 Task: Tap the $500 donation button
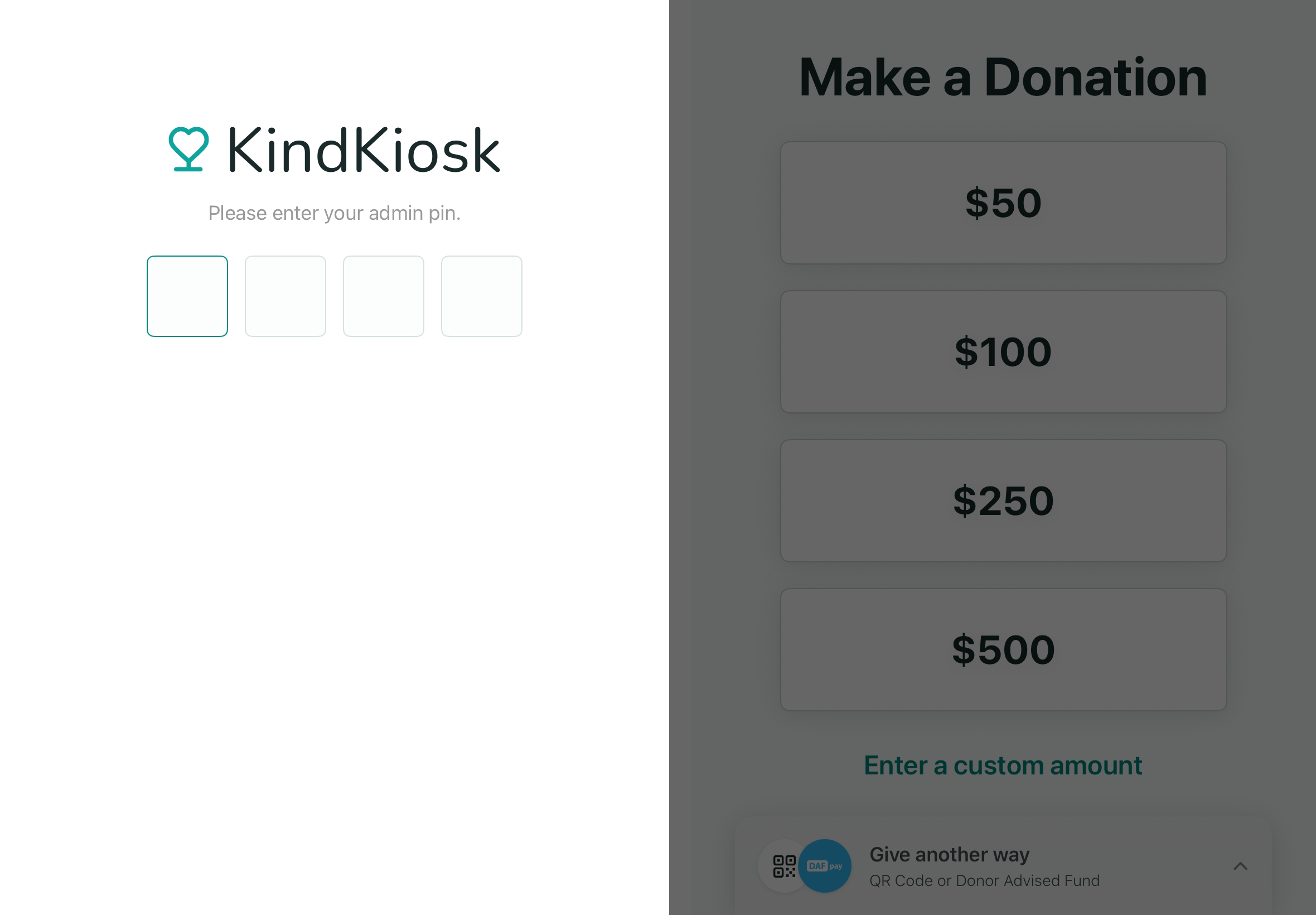pyautogui.click(x=1003, y=649)
